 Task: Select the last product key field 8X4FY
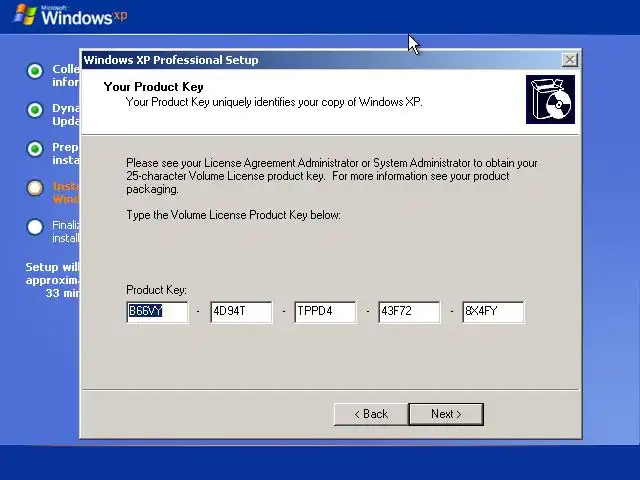pyautogui.click(x=493, y=312)
